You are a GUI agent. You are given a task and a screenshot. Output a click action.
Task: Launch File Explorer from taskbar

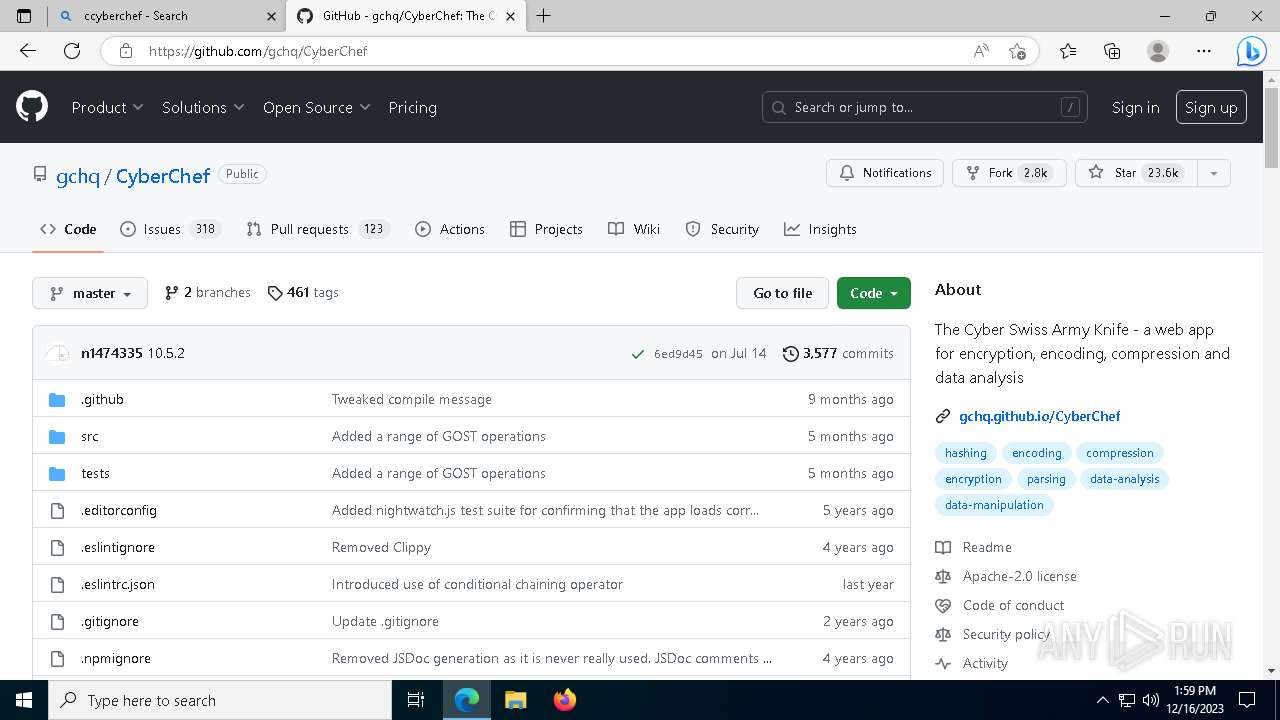[515, 700]
